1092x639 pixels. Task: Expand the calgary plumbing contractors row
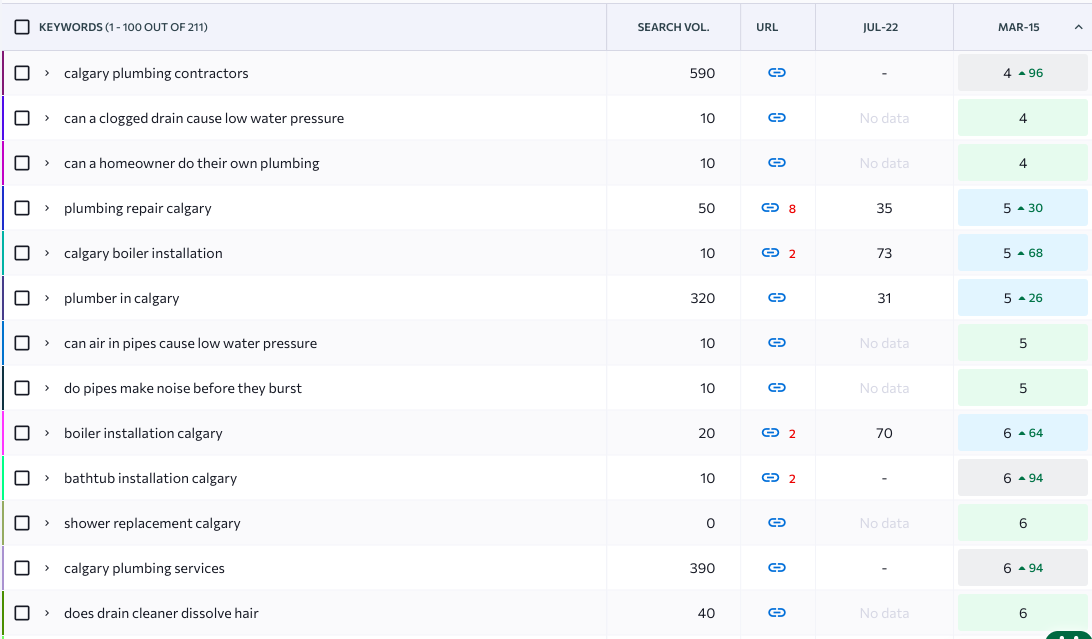pyautogui.click(x=47, y=73)
